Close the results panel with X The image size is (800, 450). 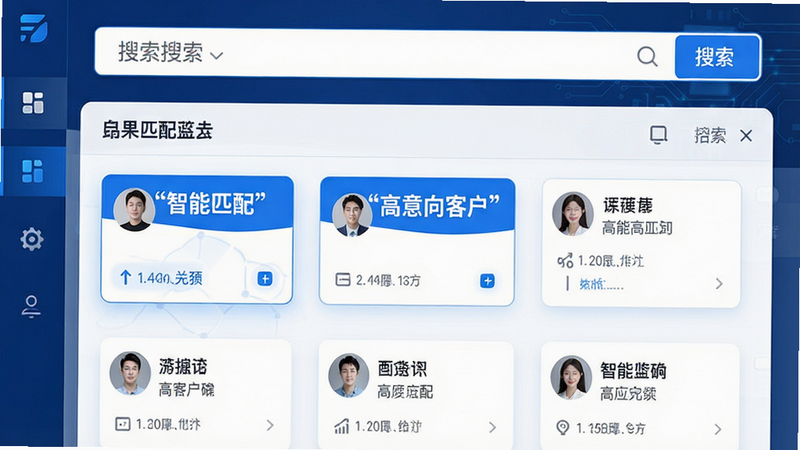[746, 136]
